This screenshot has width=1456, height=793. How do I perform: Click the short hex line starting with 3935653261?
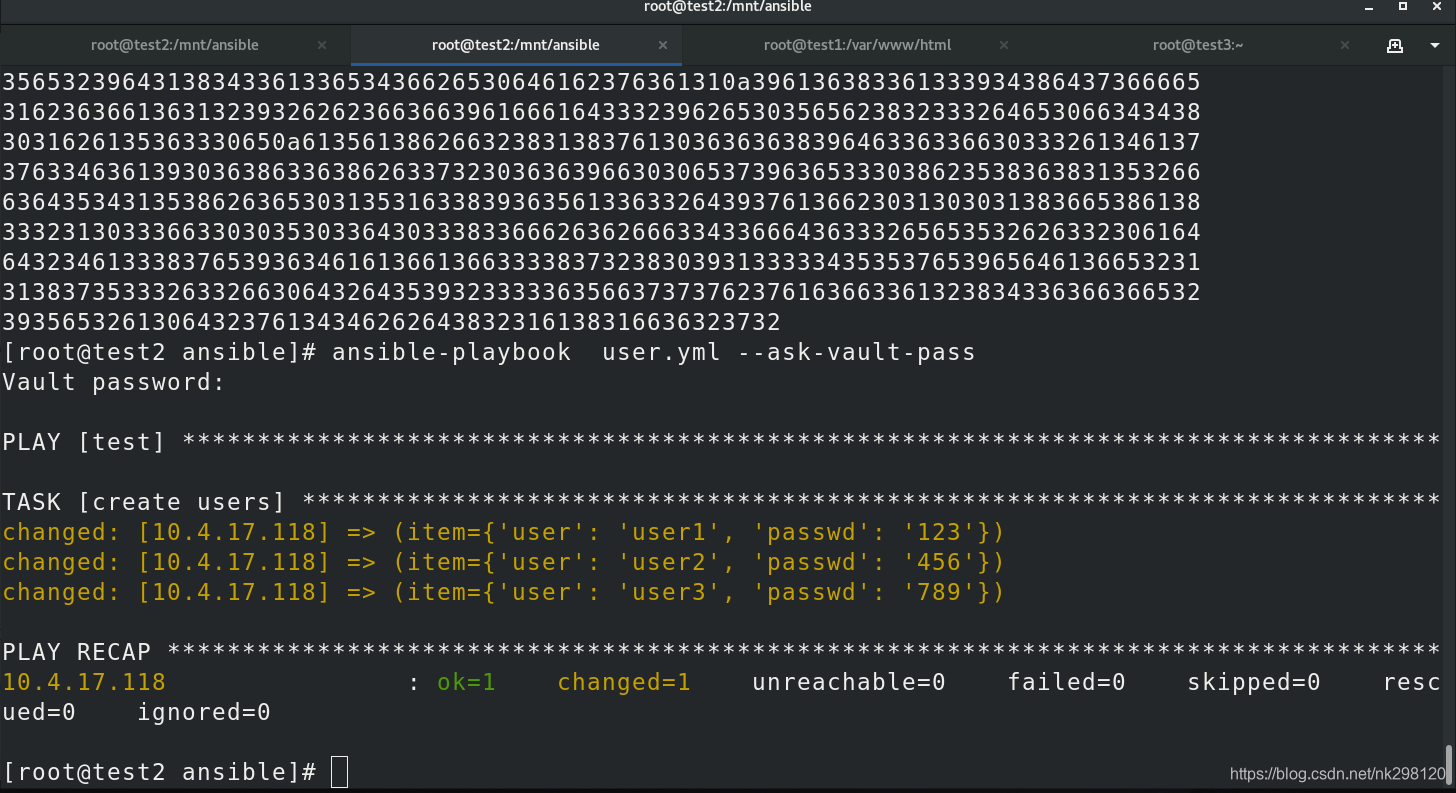tap(391, 322)
